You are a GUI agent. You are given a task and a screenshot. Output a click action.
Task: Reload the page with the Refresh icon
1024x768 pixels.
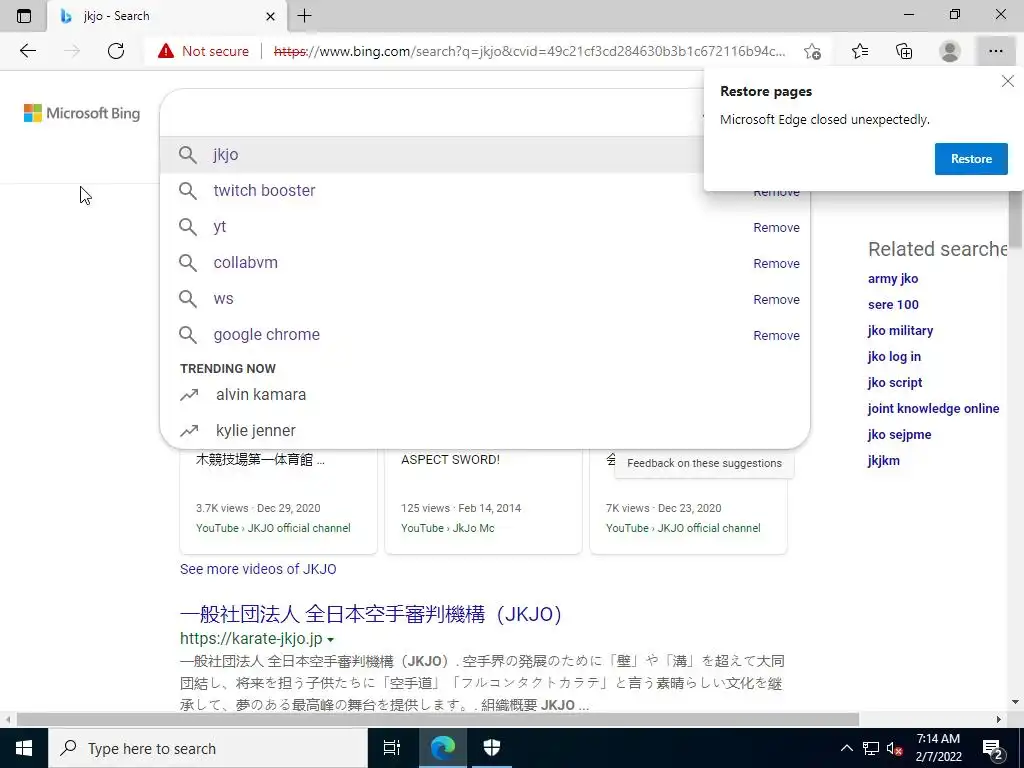click(116, 51)
